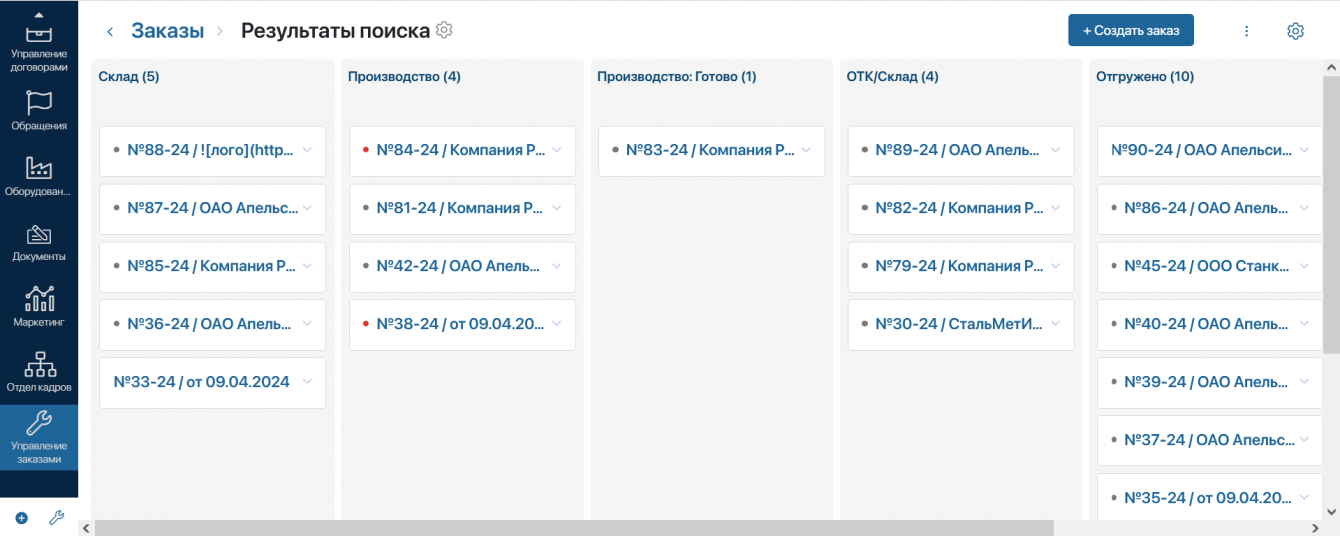The image size is (1340, 536).
Task: Open the top-right settings gear icon
Action: coord(1295,31)
